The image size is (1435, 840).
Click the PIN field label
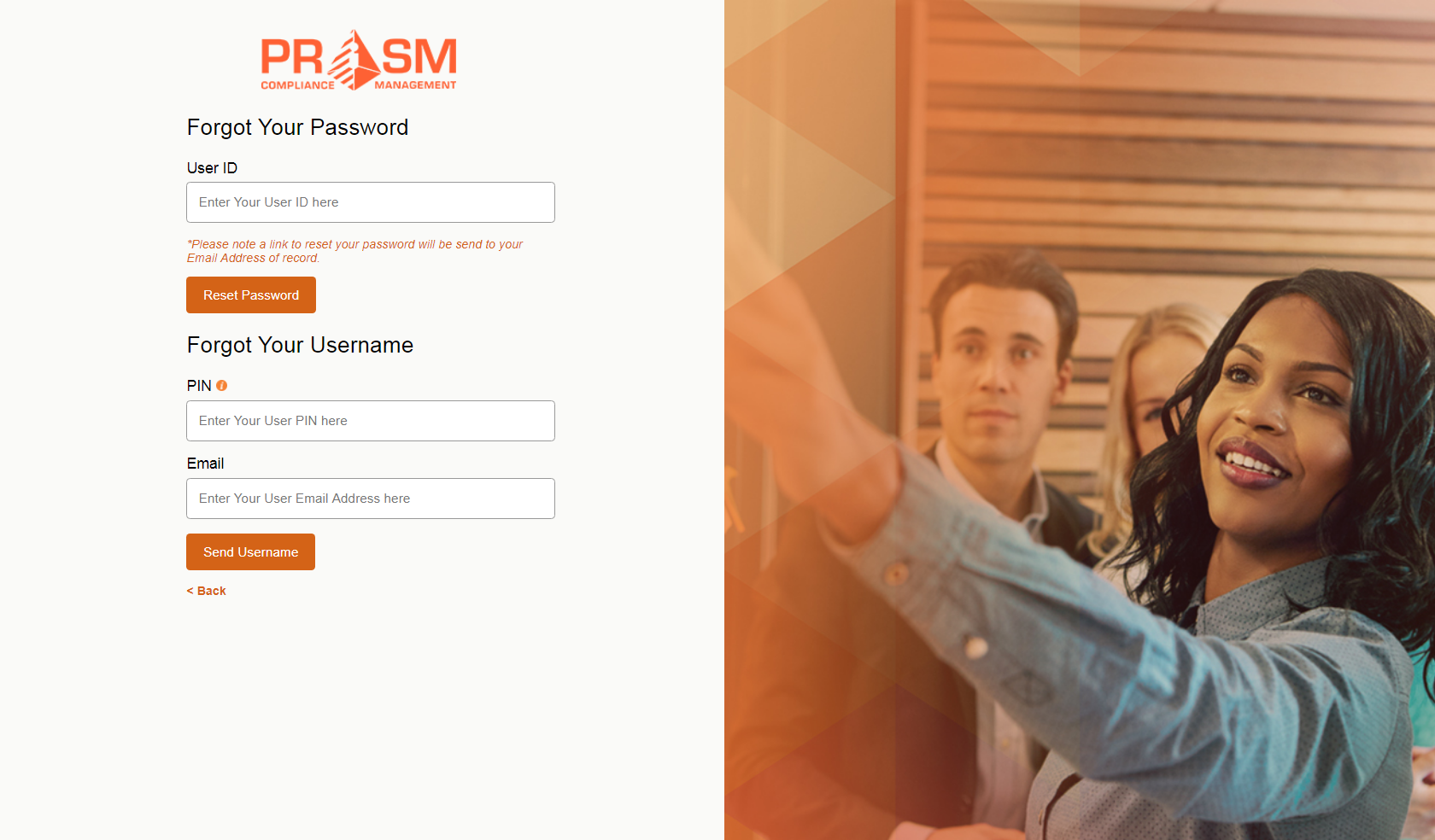[x=199, y=386]
